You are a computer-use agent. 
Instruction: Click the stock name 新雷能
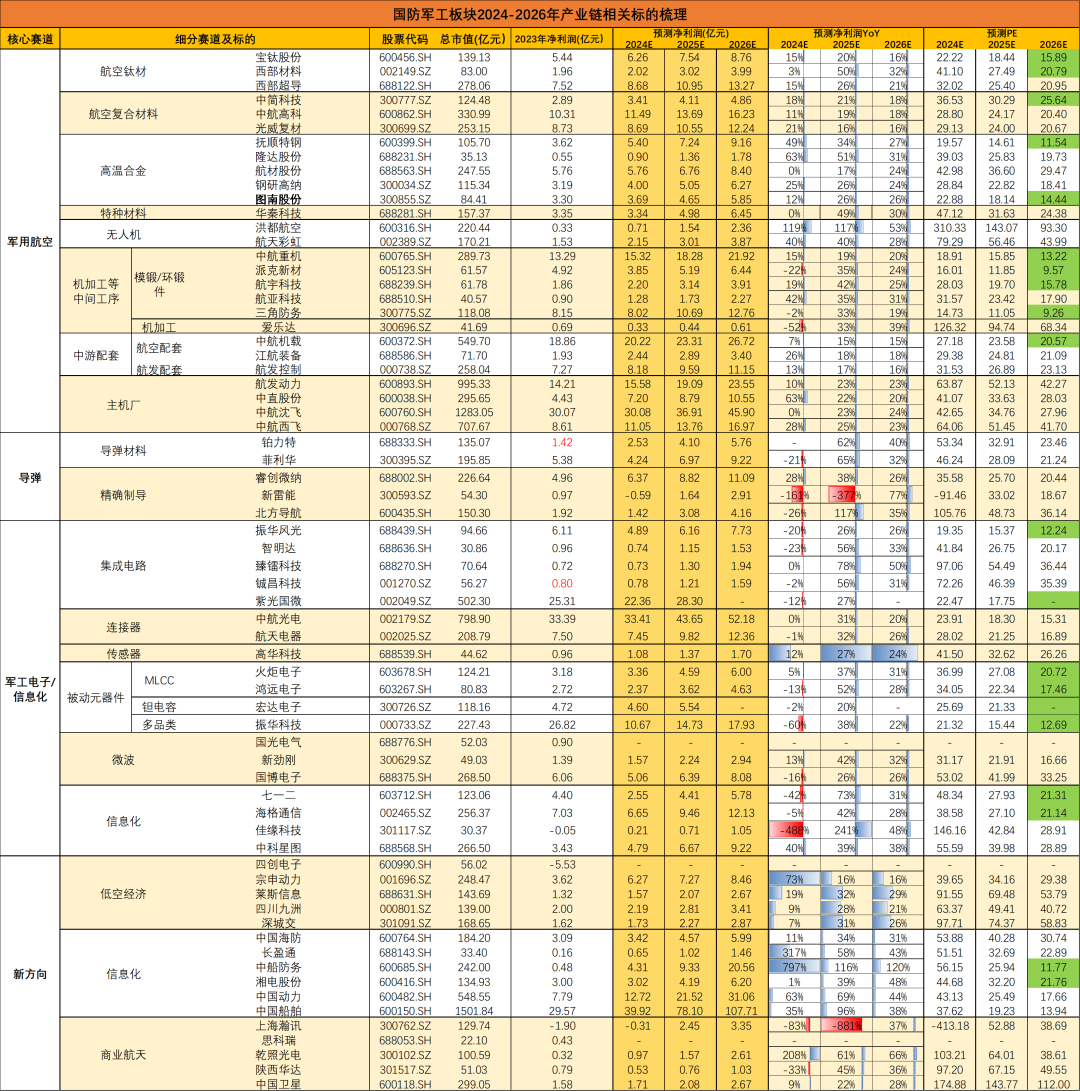[278, 495]
